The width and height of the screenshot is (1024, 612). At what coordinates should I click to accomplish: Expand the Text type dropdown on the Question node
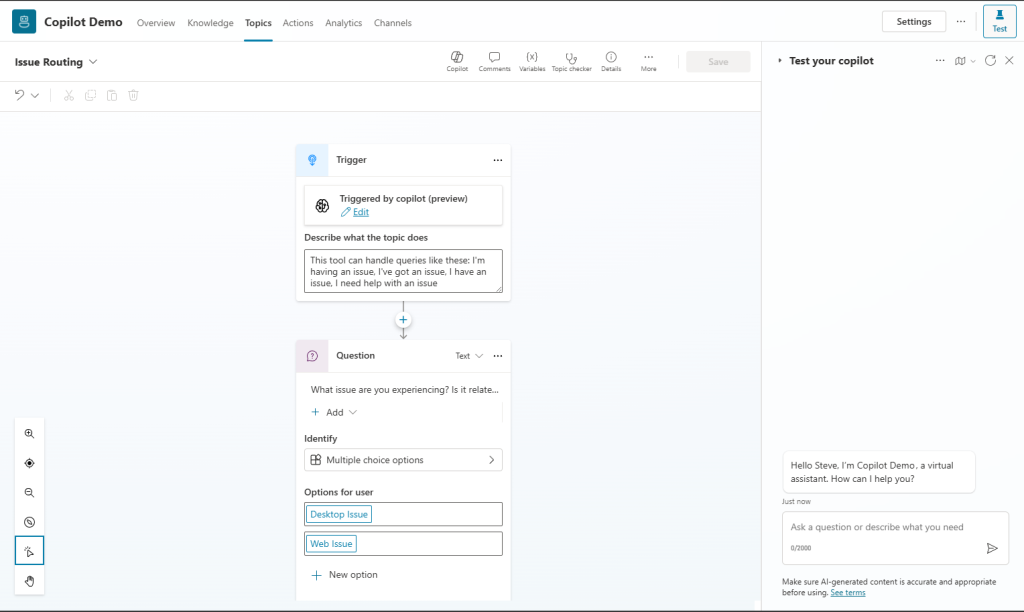point(470,355)
